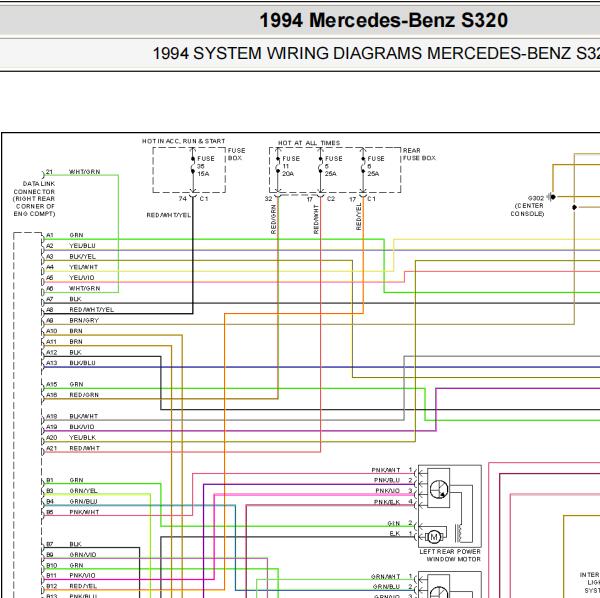Click pin A6 WHT/GRN
Viewport: 600px width, 598px height.
tap(73, 288)
